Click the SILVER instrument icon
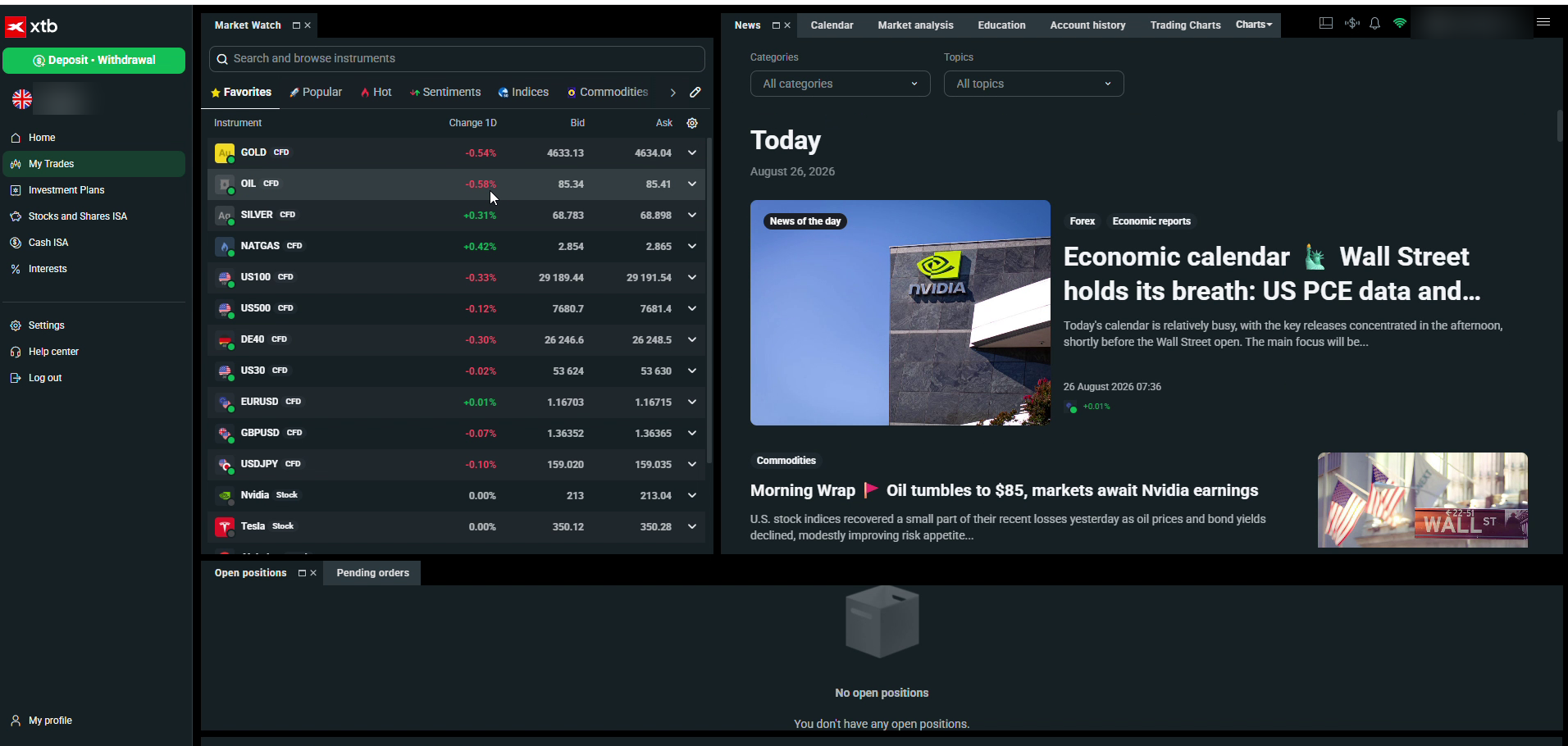 pyautogui.click(x=225, y=216)
